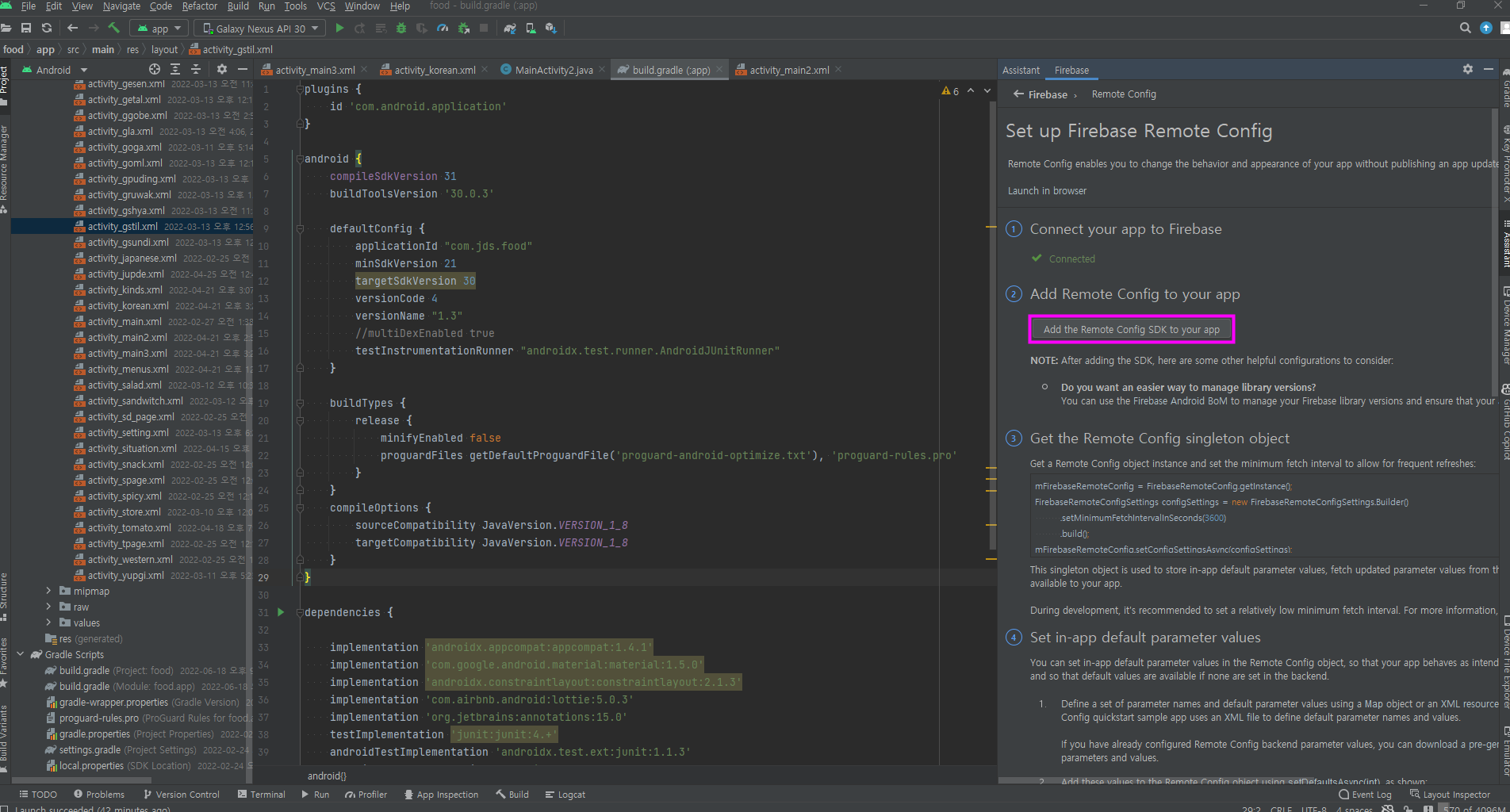Switch to activity_main3.xml tab

pos(315,70)
